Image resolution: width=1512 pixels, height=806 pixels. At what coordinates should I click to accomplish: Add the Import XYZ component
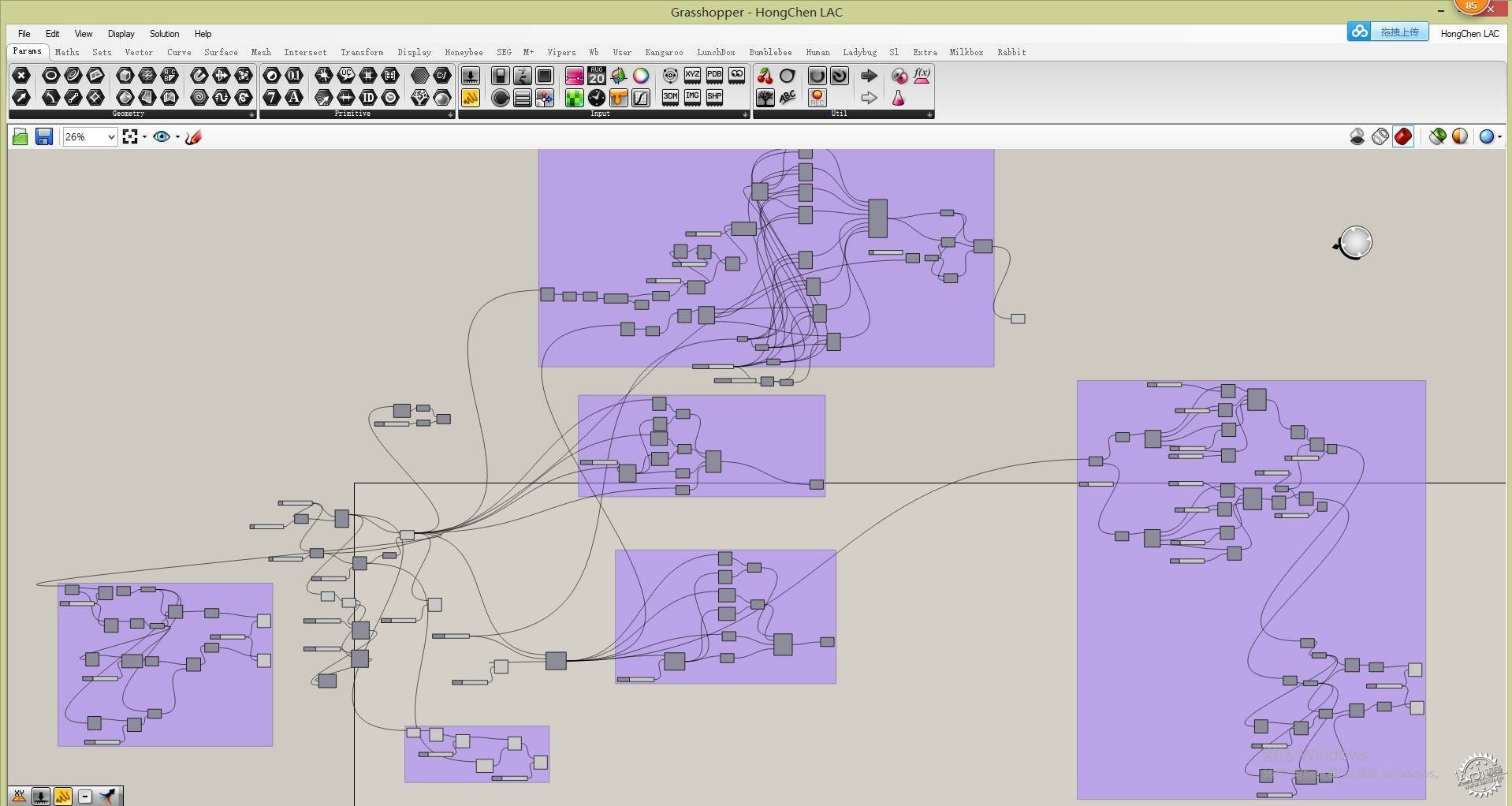point(692,76)
